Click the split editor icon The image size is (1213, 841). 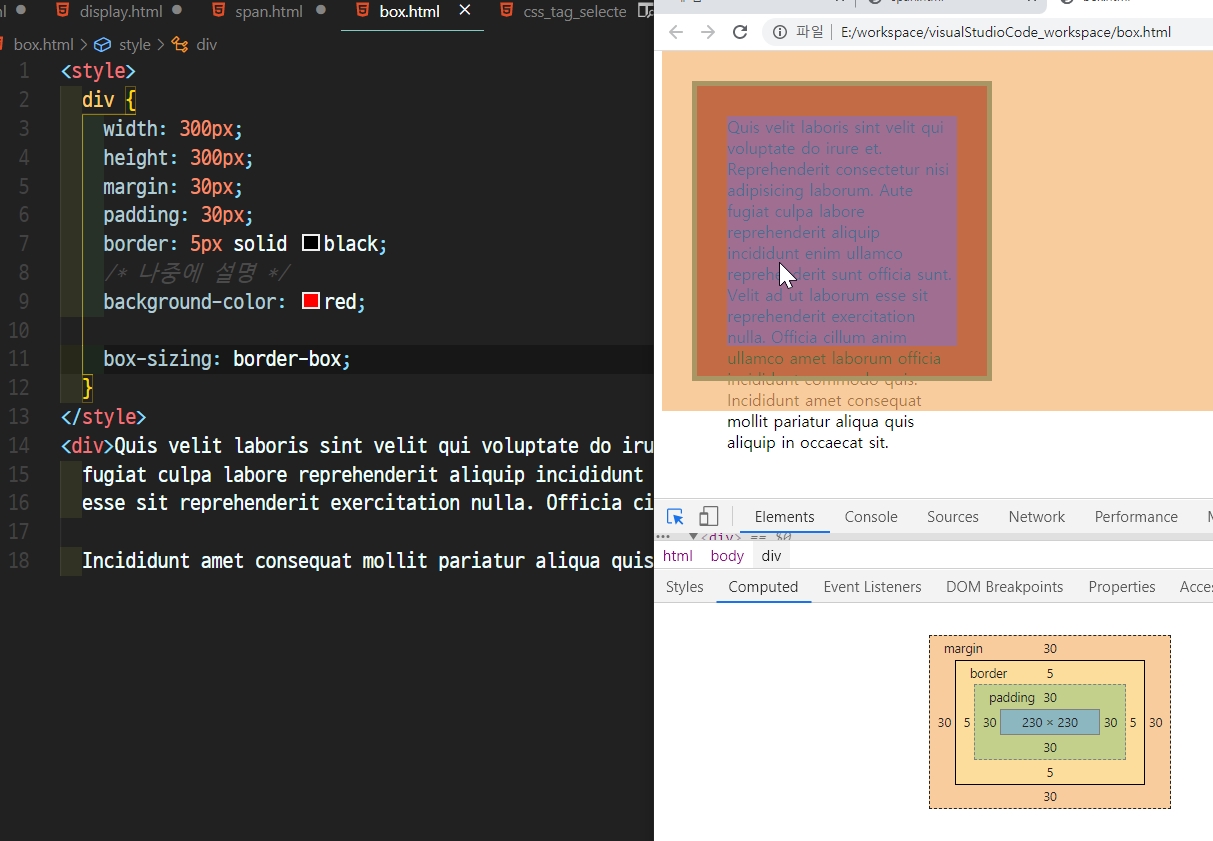645,12
